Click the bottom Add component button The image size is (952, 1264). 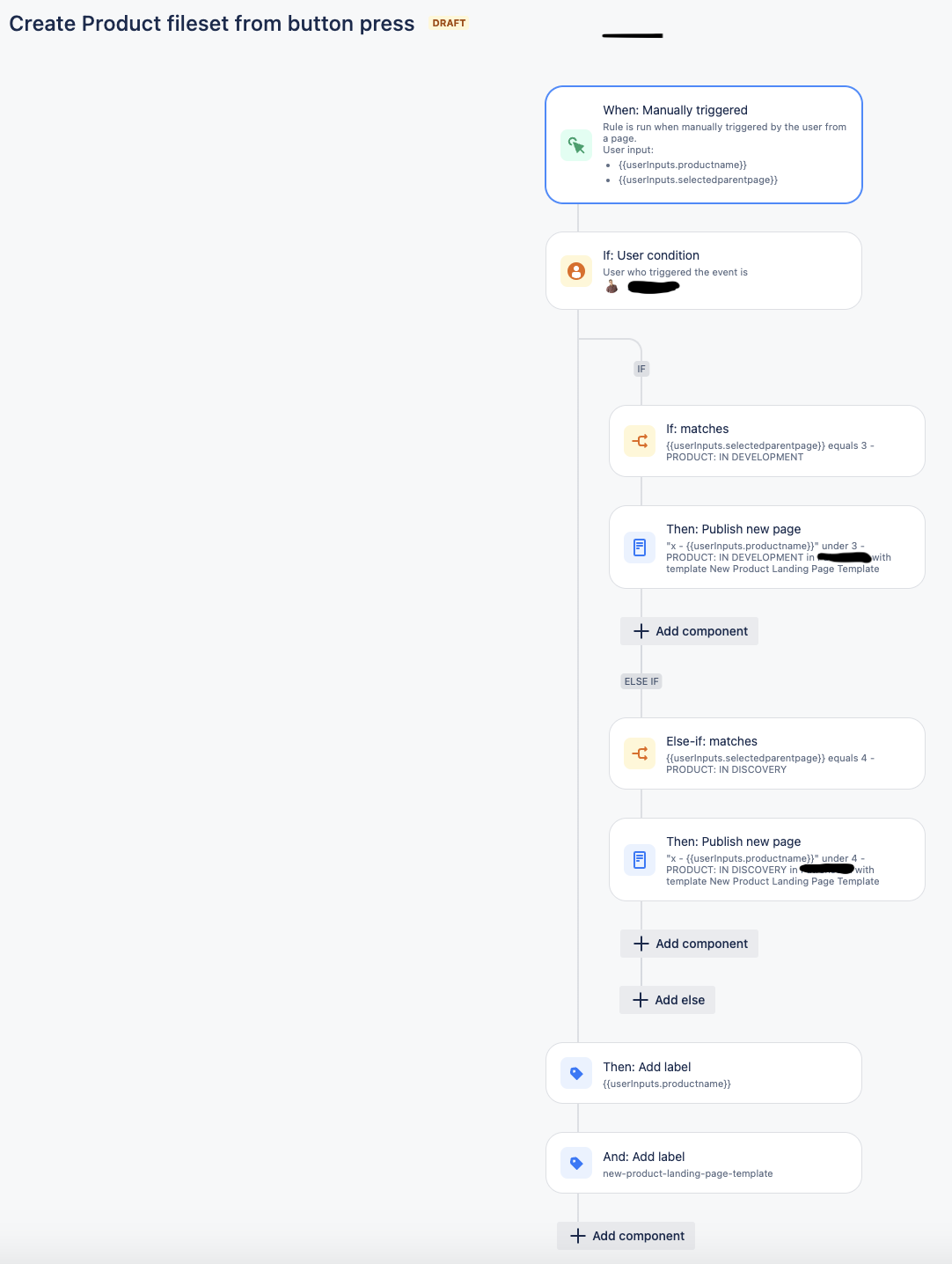[x=626, y=1236]
